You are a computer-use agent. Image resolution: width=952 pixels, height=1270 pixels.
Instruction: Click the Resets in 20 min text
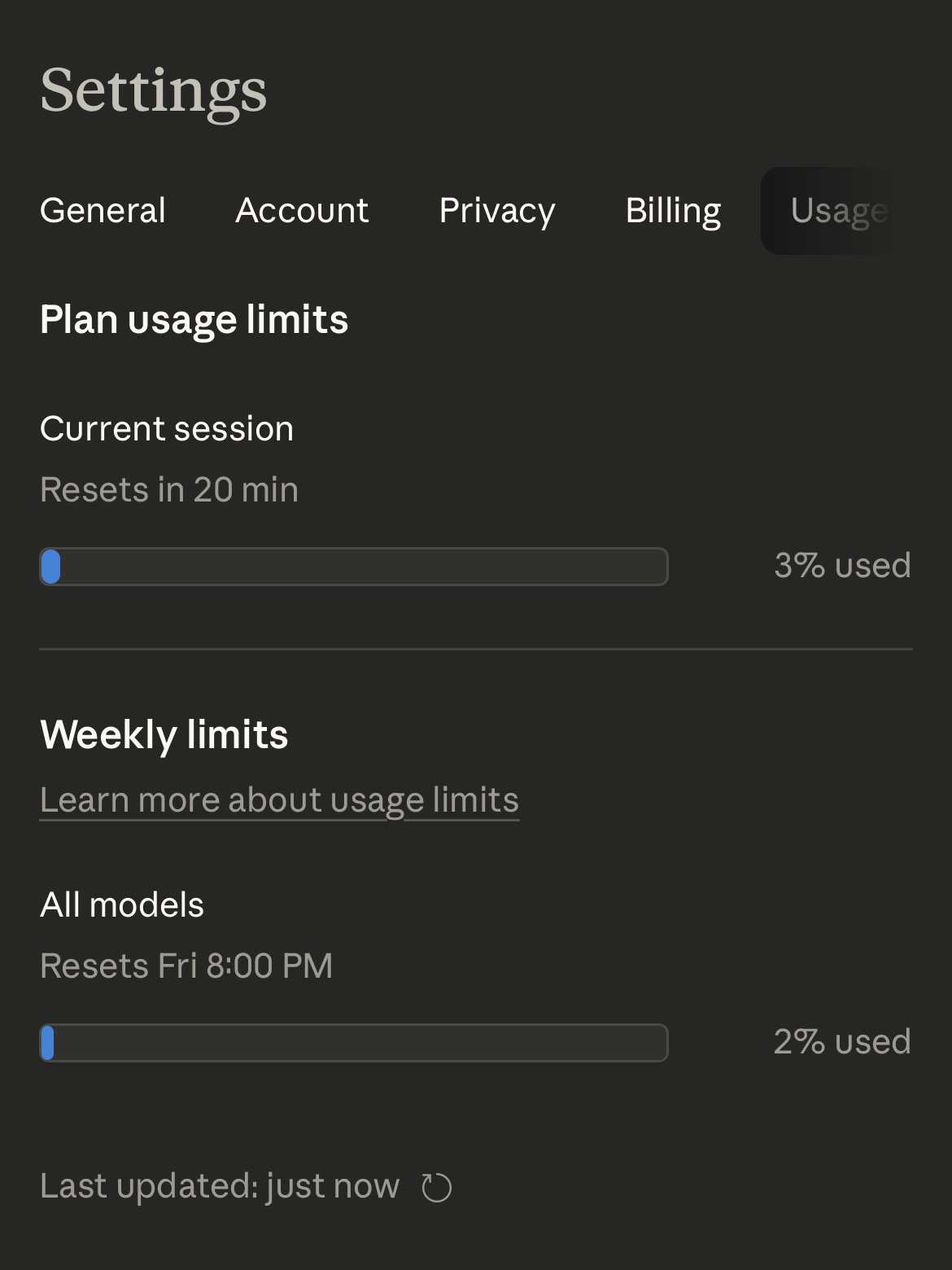169,490
